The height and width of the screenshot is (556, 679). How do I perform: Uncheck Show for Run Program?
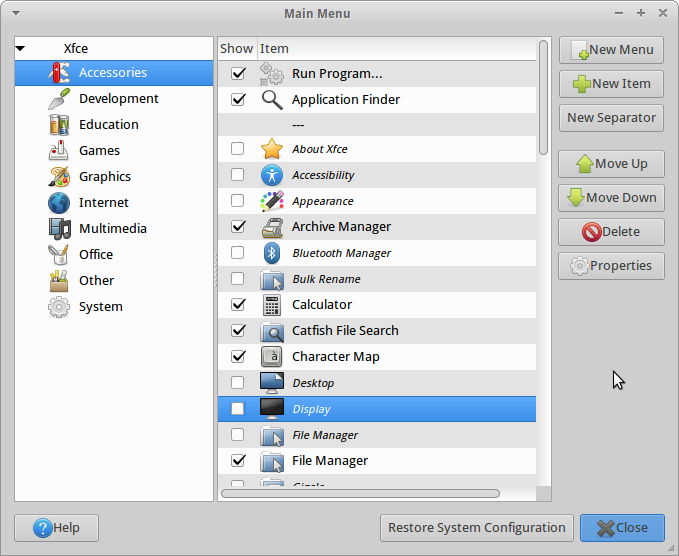tap(238, 74)
